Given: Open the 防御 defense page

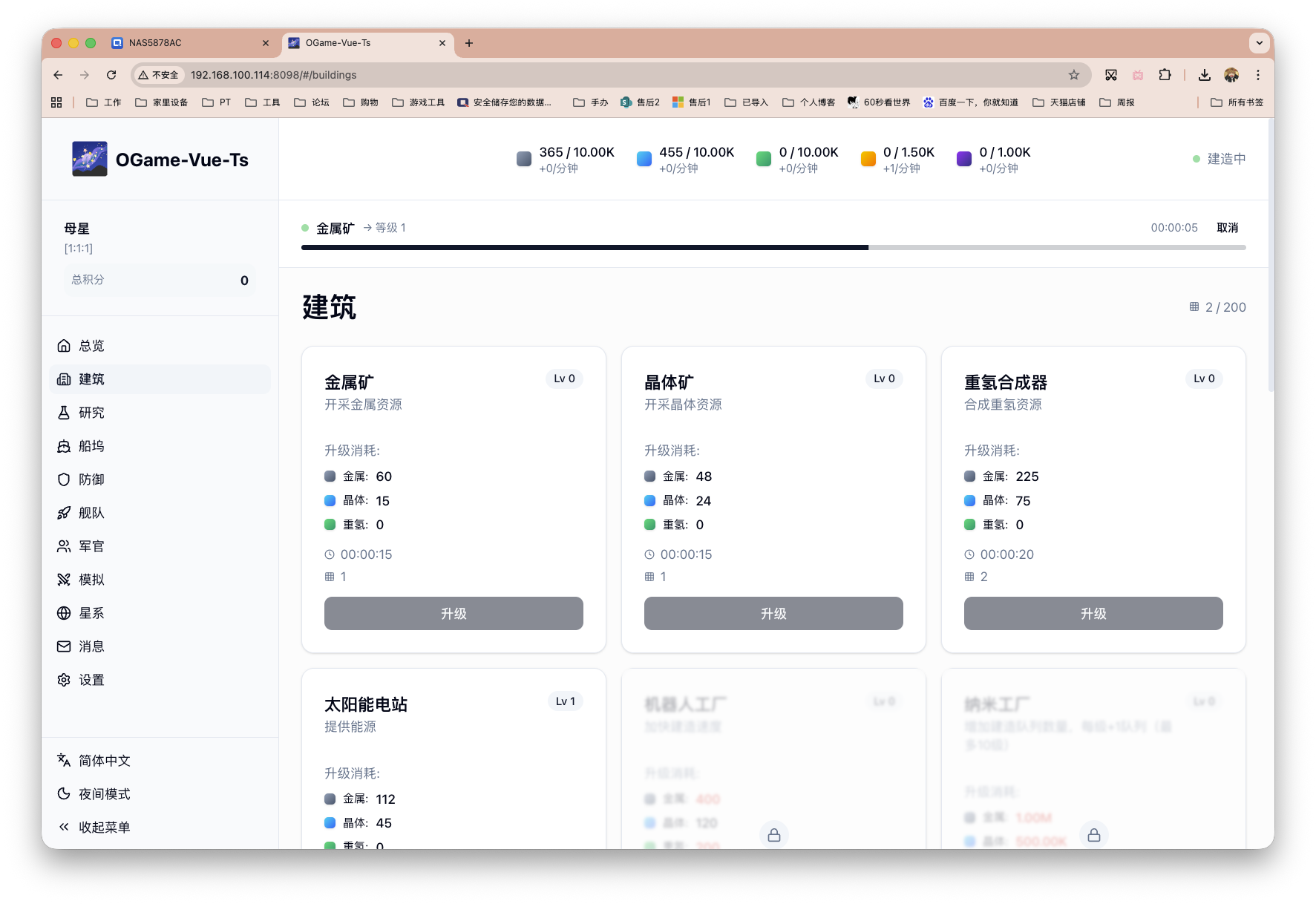Looking at the screenshot, I should coord(91,479).
